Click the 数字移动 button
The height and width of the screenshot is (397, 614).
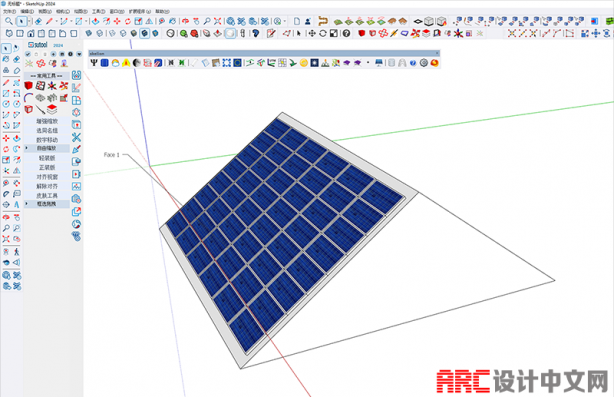click(x=47, y=140)
